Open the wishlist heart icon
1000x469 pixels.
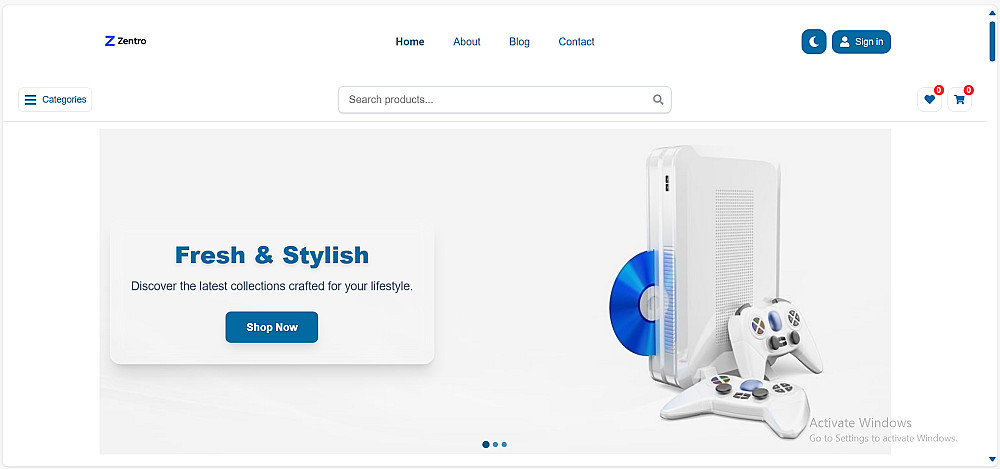tap(929, 100)
